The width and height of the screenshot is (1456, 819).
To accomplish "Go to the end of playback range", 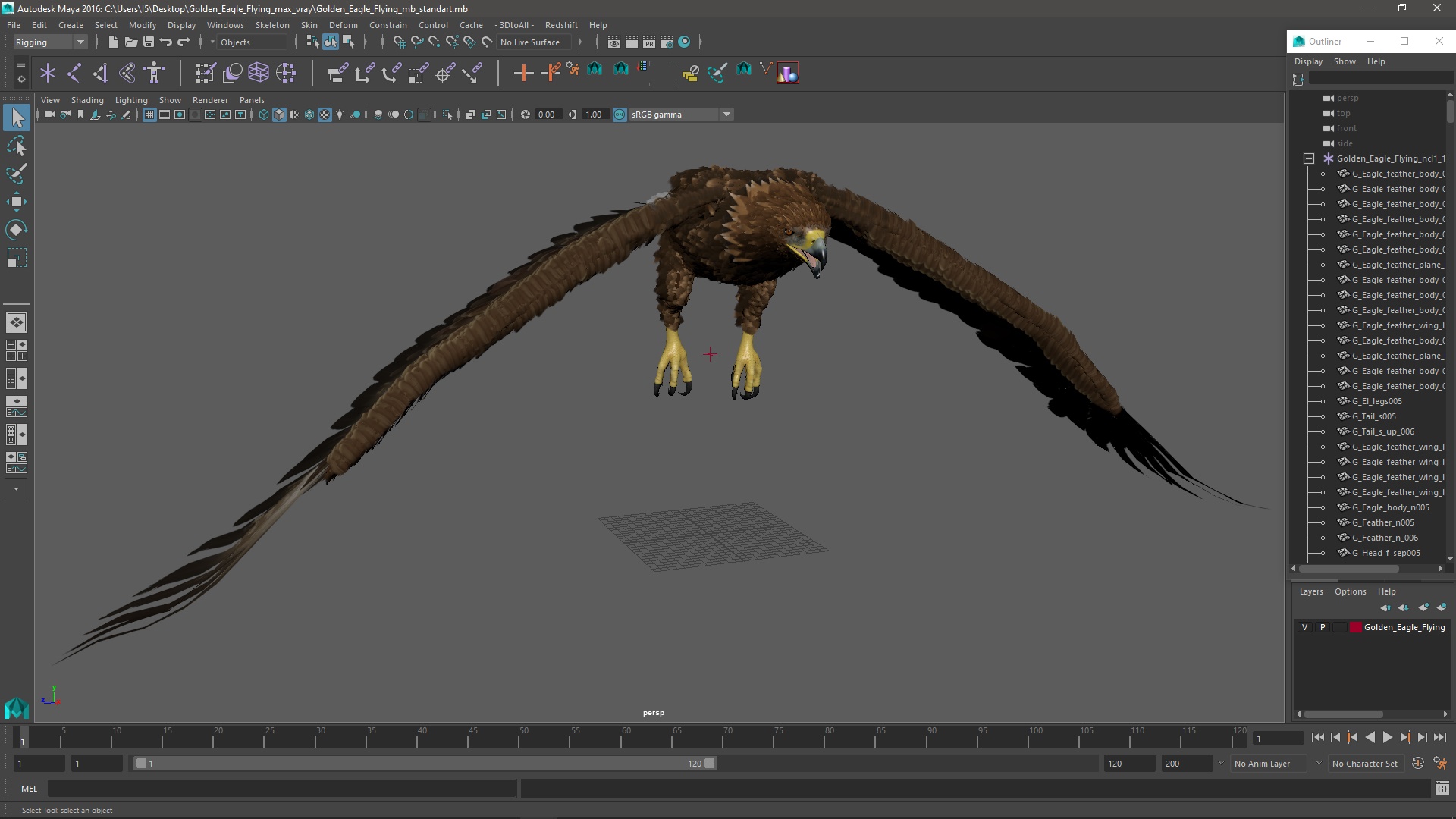I will [x=1439, y=737].
